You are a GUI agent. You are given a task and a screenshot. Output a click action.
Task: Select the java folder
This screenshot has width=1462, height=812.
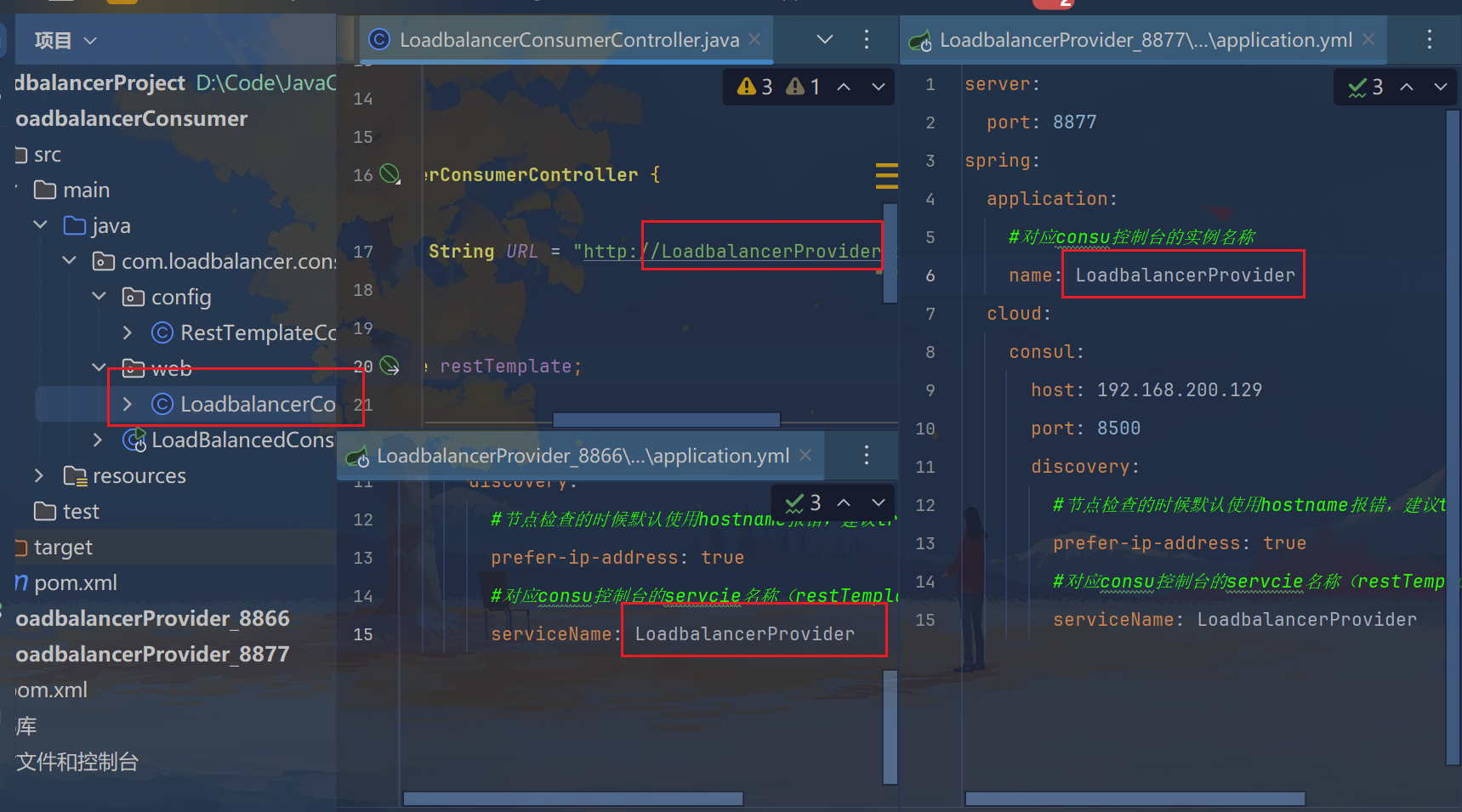[x=97, y=225]
